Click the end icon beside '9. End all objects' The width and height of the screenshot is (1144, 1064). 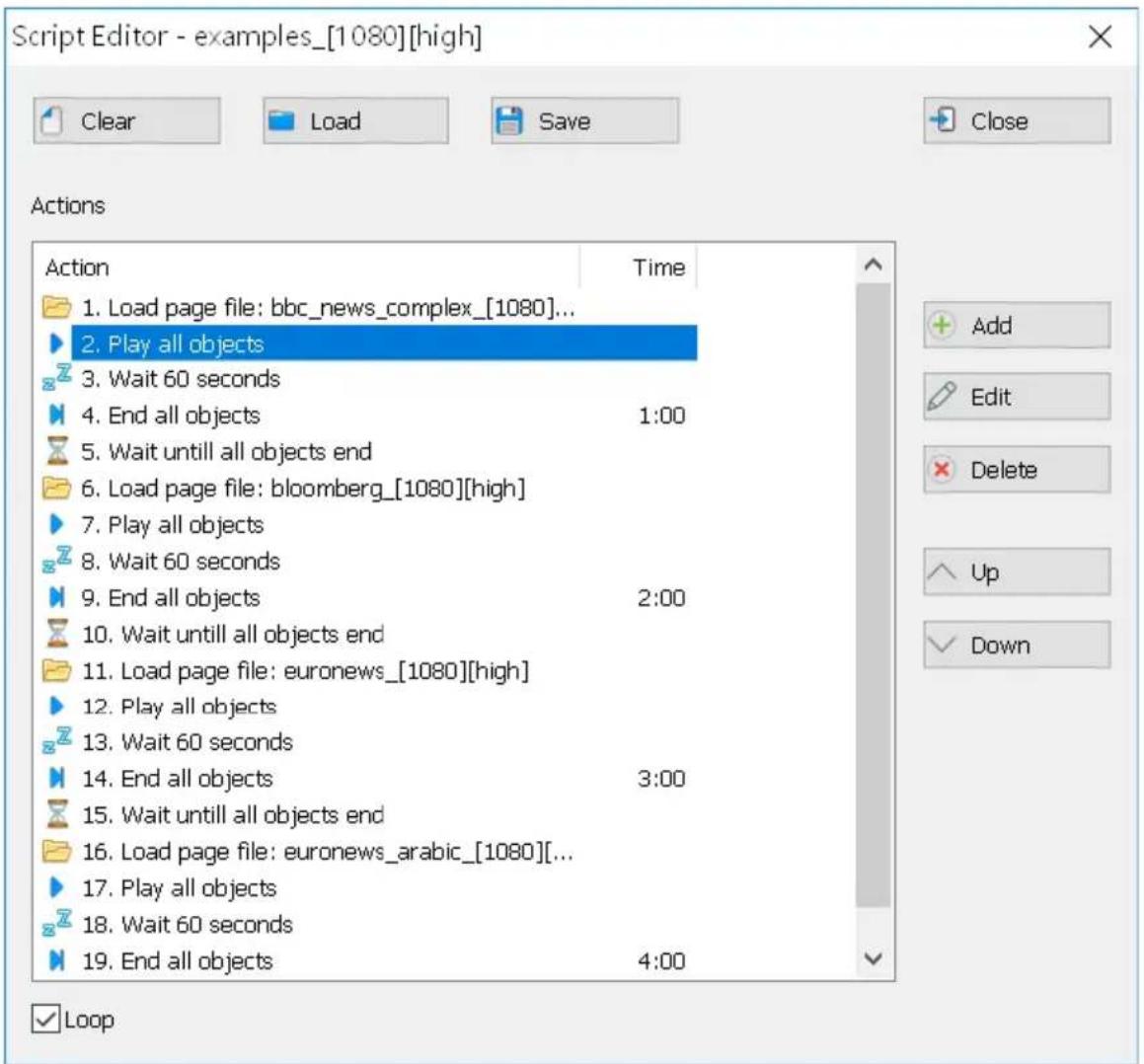[x=56, y=597]
